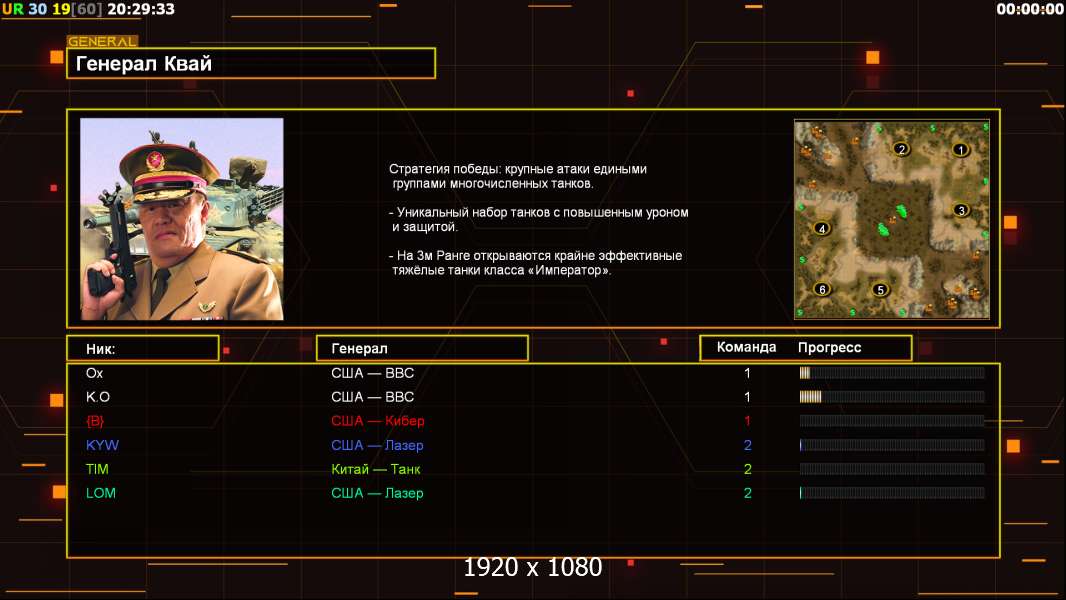The height and width of the screenshot is (600, 1066).
Task: Click the Генерал Квай title box
Action: click(251, 64)
